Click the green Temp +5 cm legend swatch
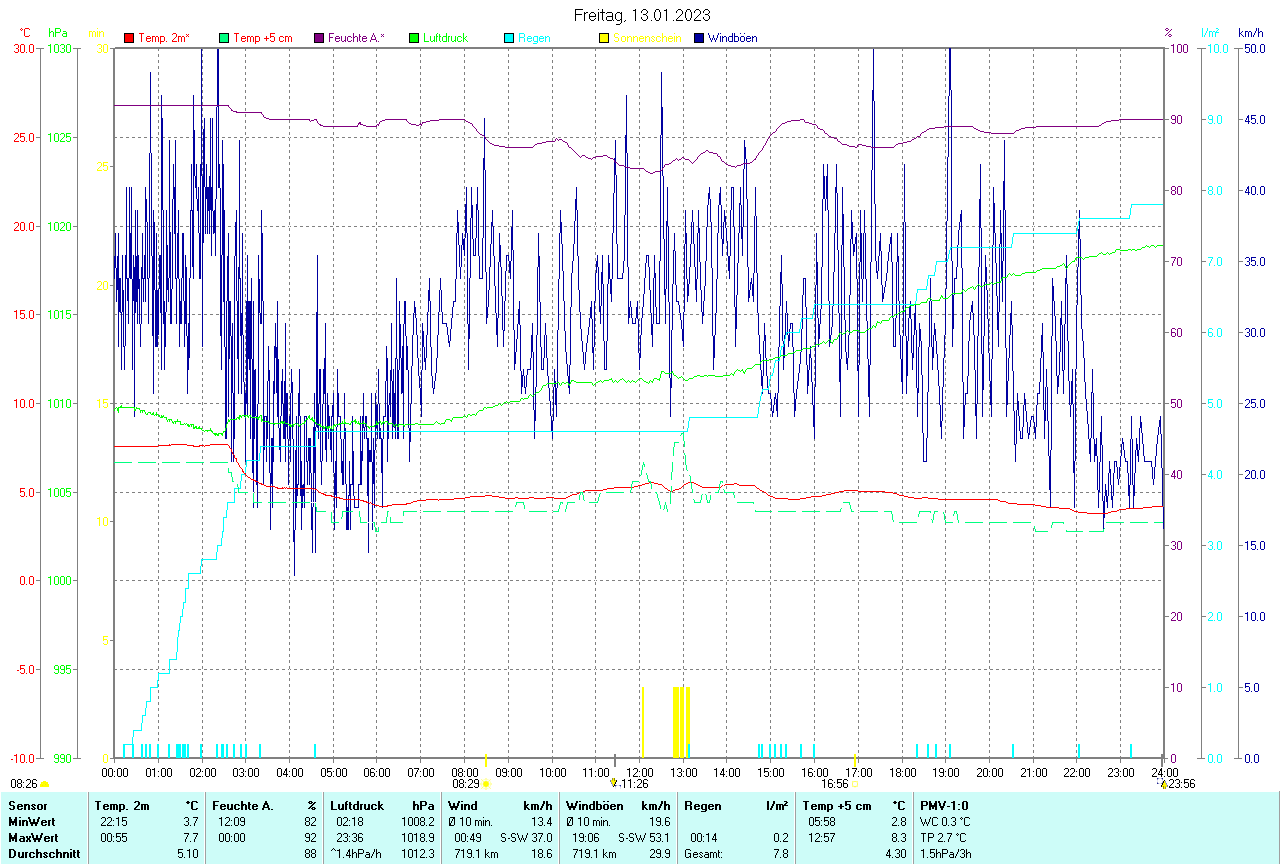 [224, 38]
